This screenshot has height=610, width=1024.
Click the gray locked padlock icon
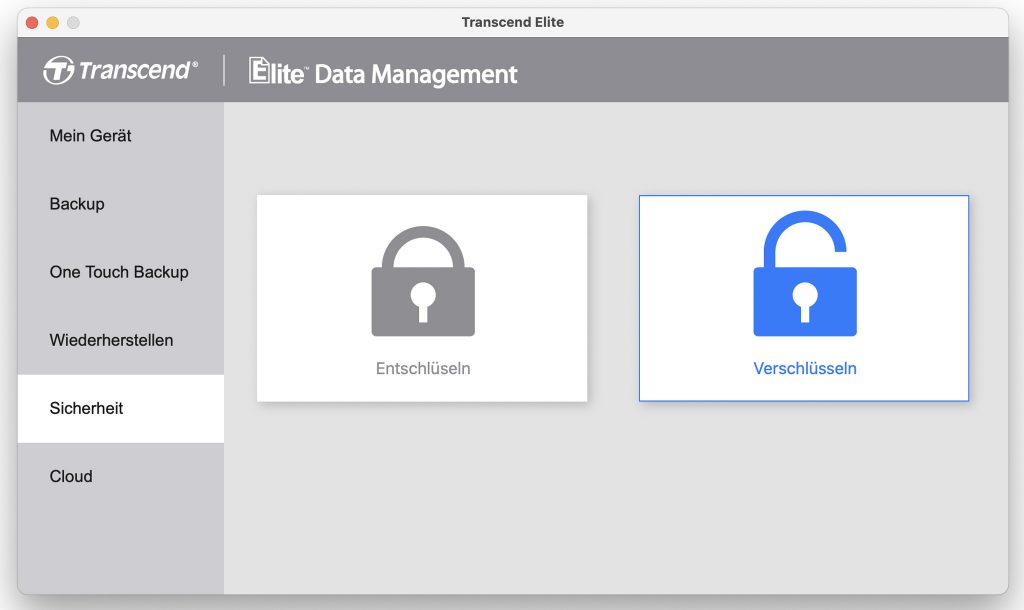coord(423,281)
